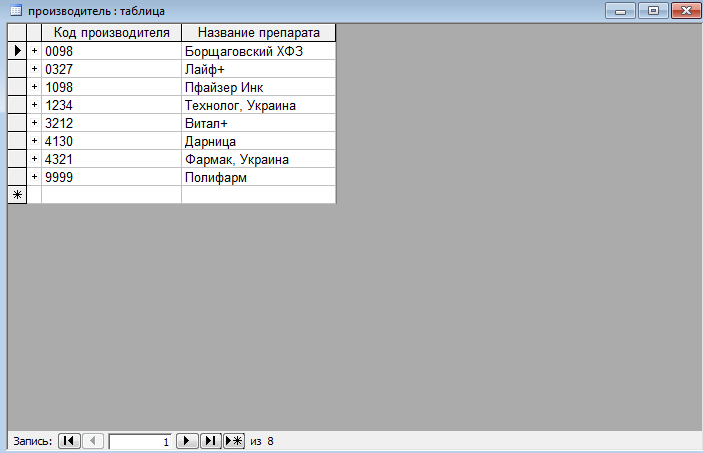This screenshot has height=453, width=703.
Task: Click cell with code 0098
Action: [112, 51]
